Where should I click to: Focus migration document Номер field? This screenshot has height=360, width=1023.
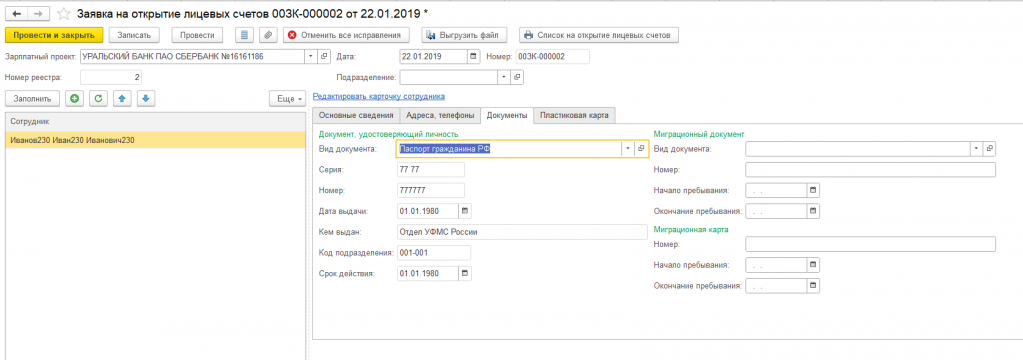(x=870, y=170)
